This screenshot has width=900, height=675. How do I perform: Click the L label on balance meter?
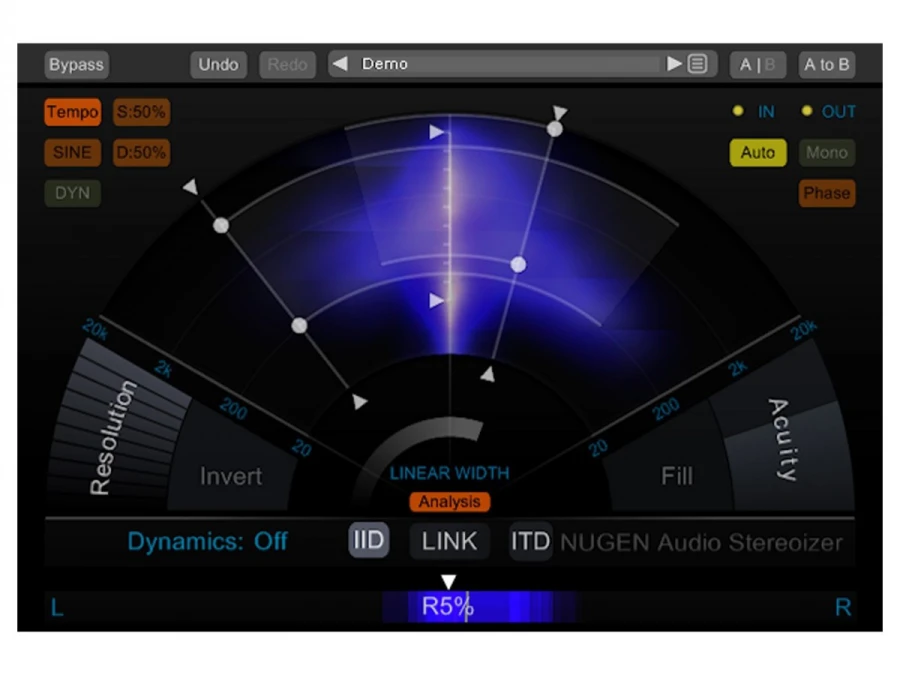(x=57, y=607)
